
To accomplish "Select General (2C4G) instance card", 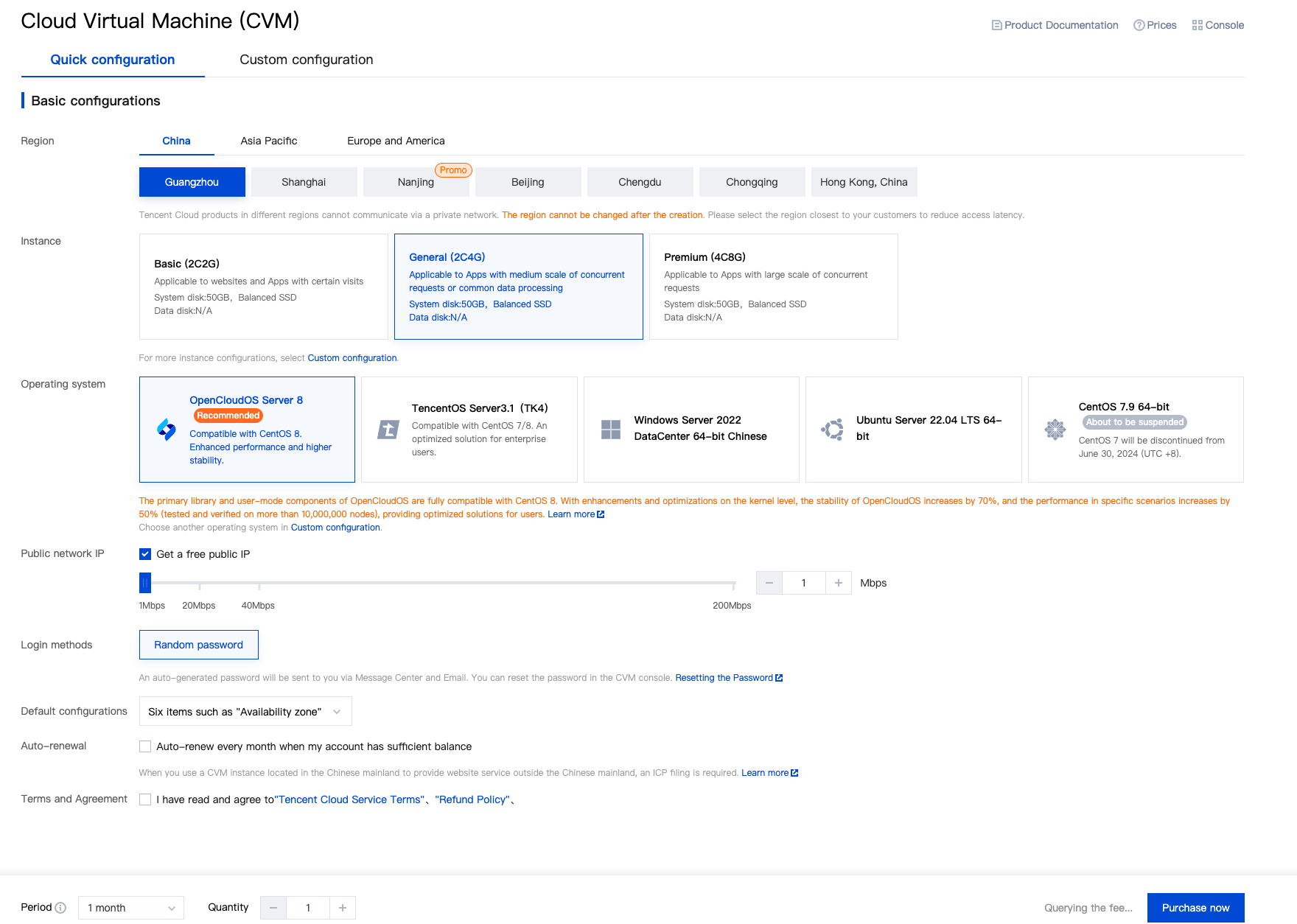I will 519,287.
